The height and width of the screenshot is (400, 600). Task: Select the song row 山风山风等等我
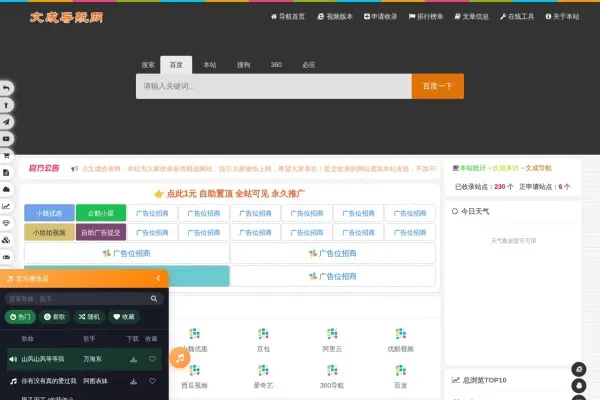tap(84, 359)
